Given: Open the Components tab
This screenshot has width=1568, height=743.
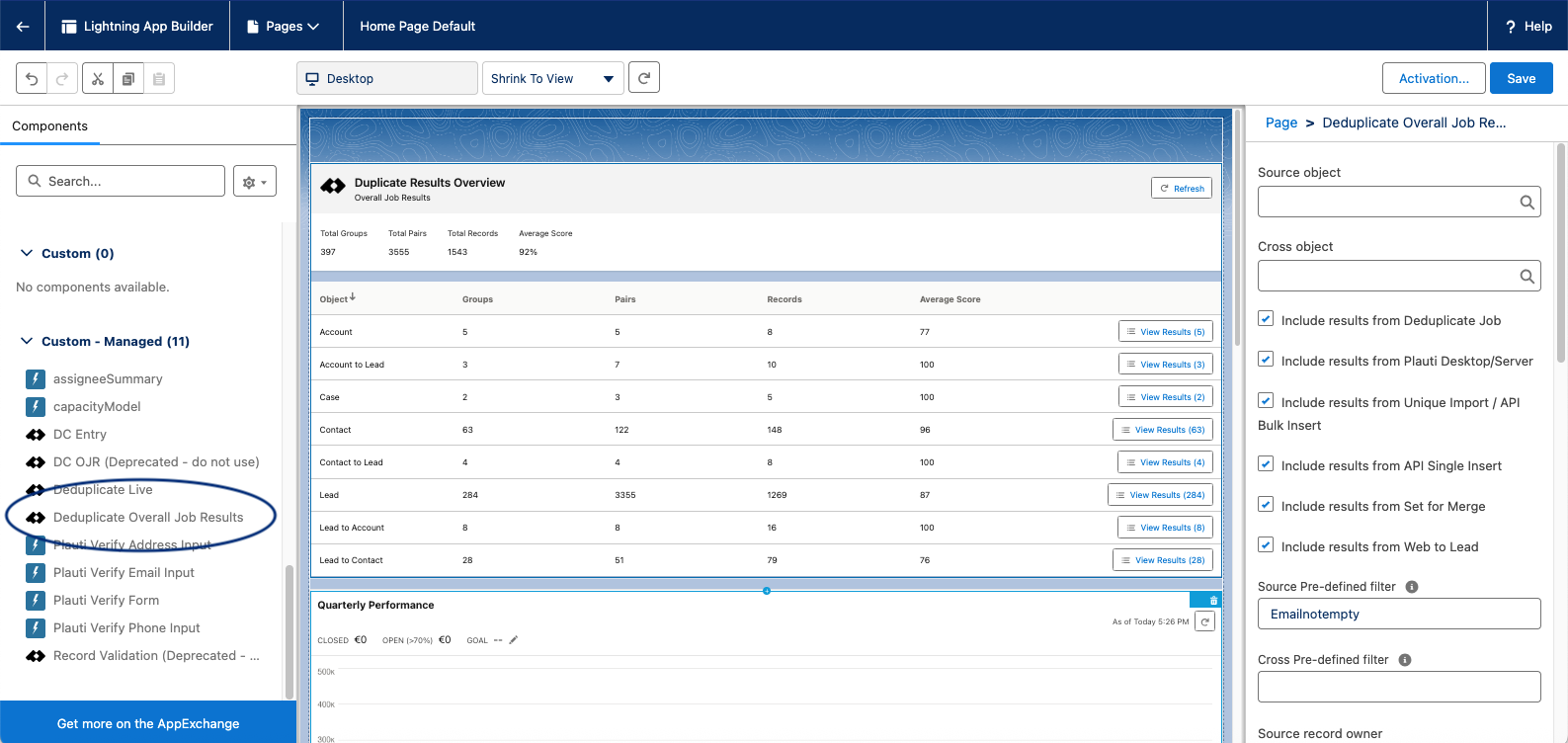Looking at the screenshot, I should point(49,125).
